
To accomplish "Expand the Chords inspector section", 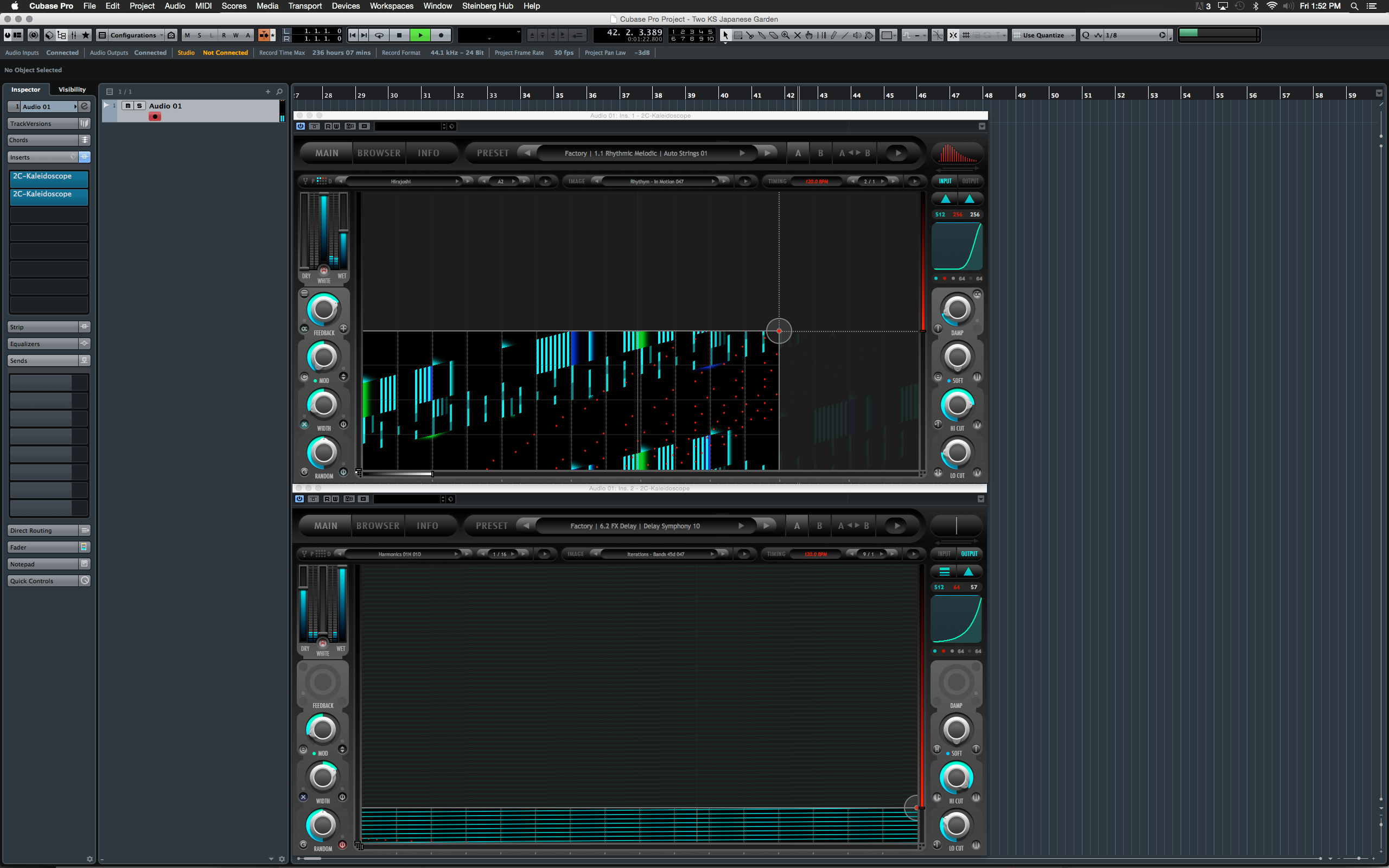I will [43, 140].
